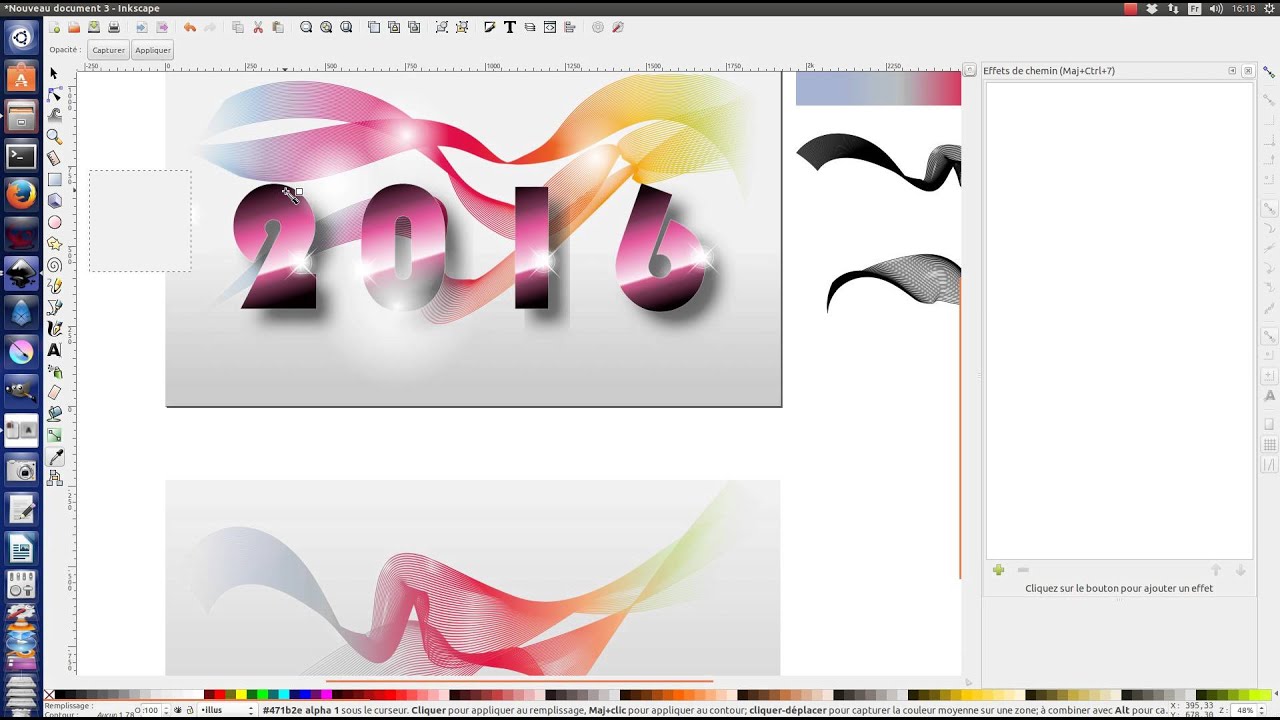Screen dimensions: 1280x720
Task: Click the Copy icon
Action: (238, 27)
